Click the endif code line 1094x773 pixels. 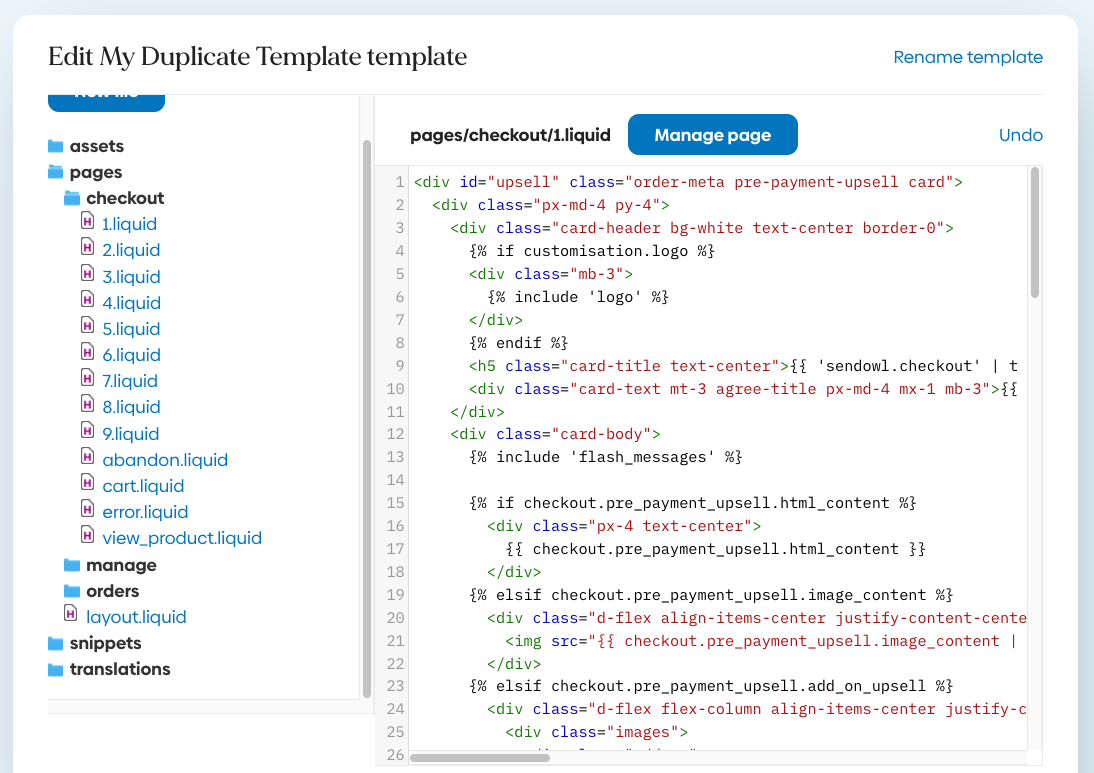click(518, 343)
